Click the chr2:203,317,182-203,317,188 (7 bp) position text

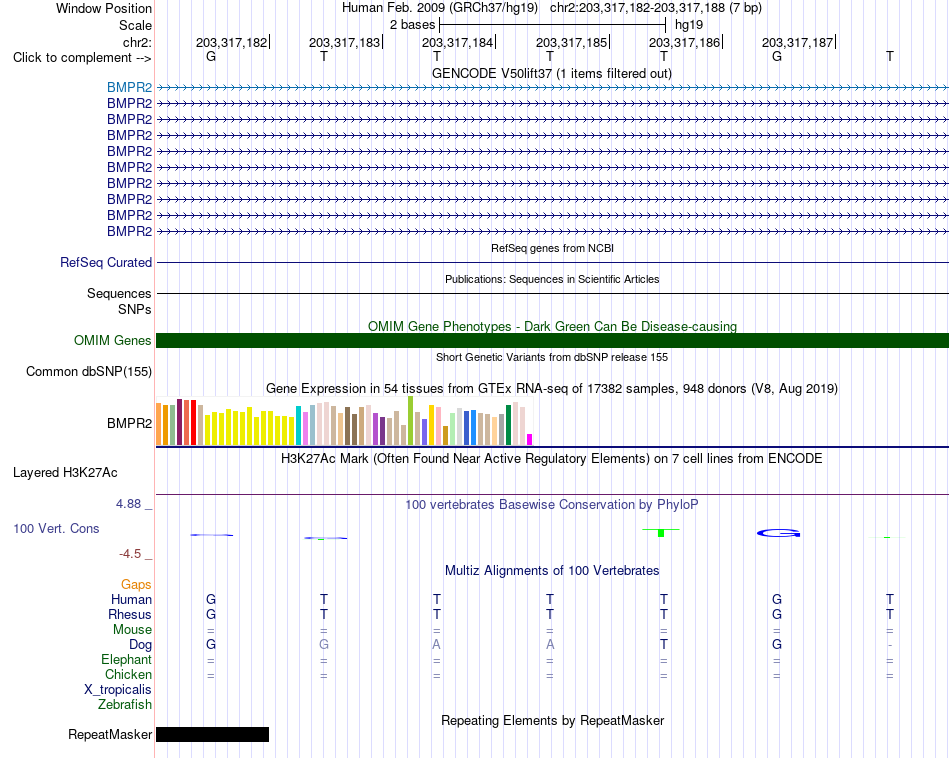point(656,8)
